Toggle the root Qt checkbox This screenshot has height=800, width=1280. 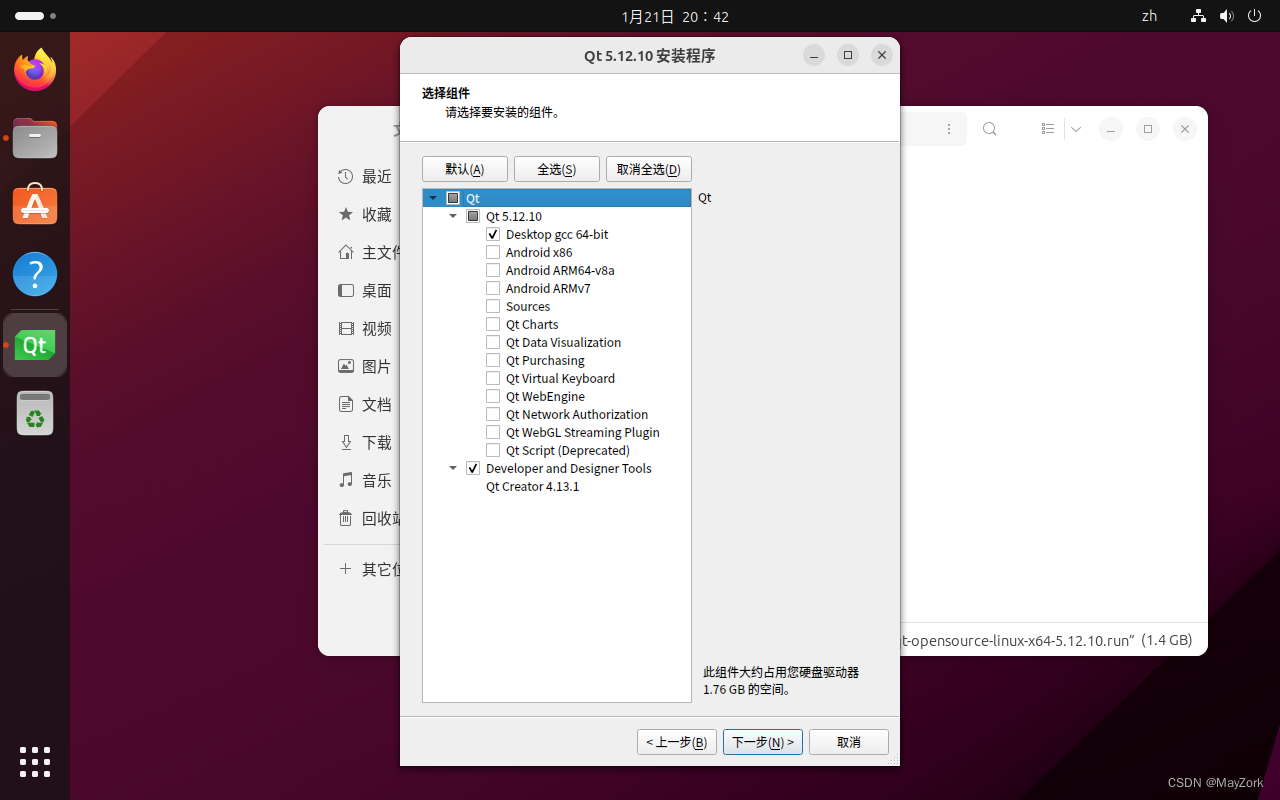(x=453, y=199)
